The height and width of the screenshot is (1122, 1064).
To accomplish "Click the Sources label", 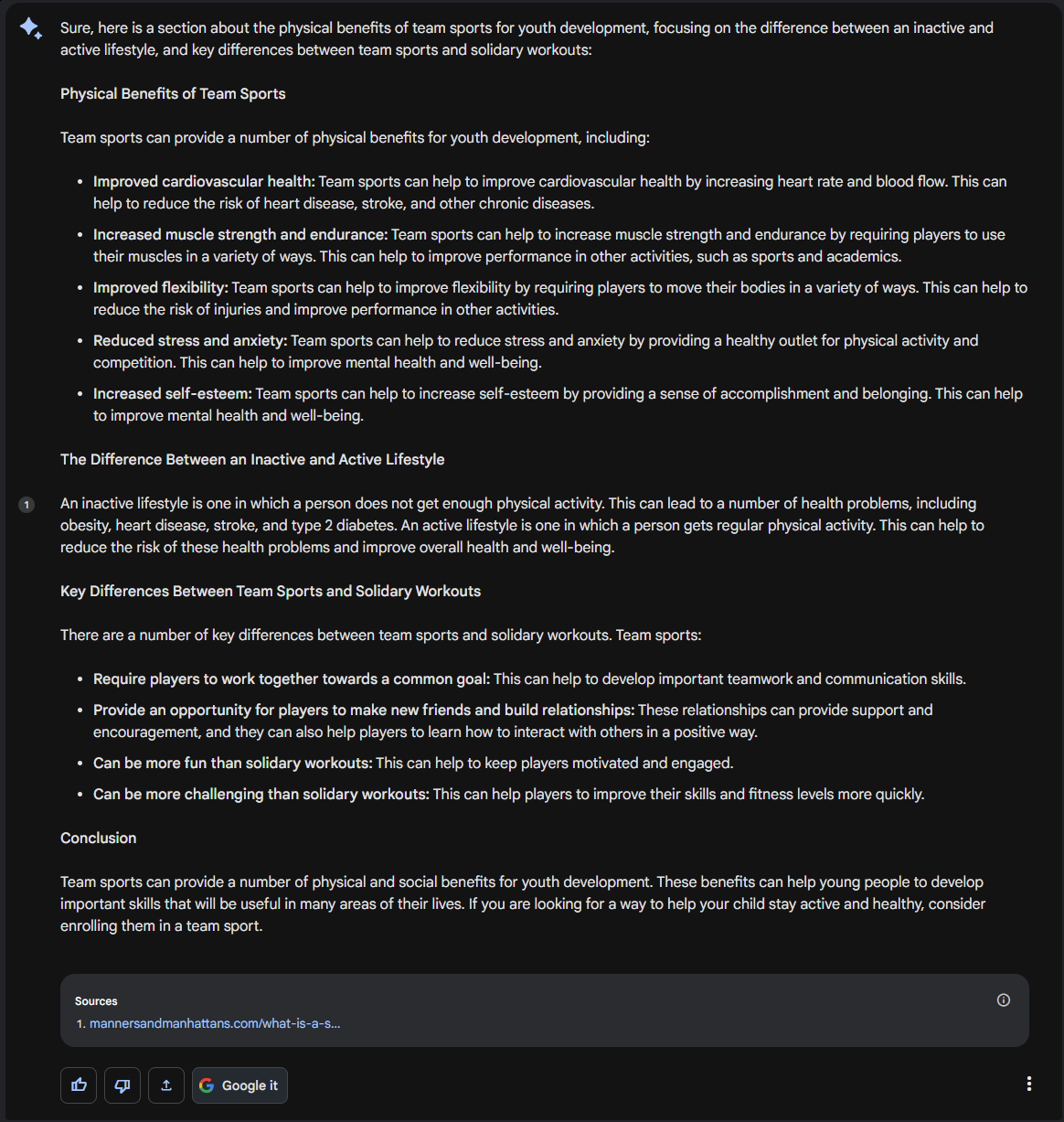I will (96, 1001).
